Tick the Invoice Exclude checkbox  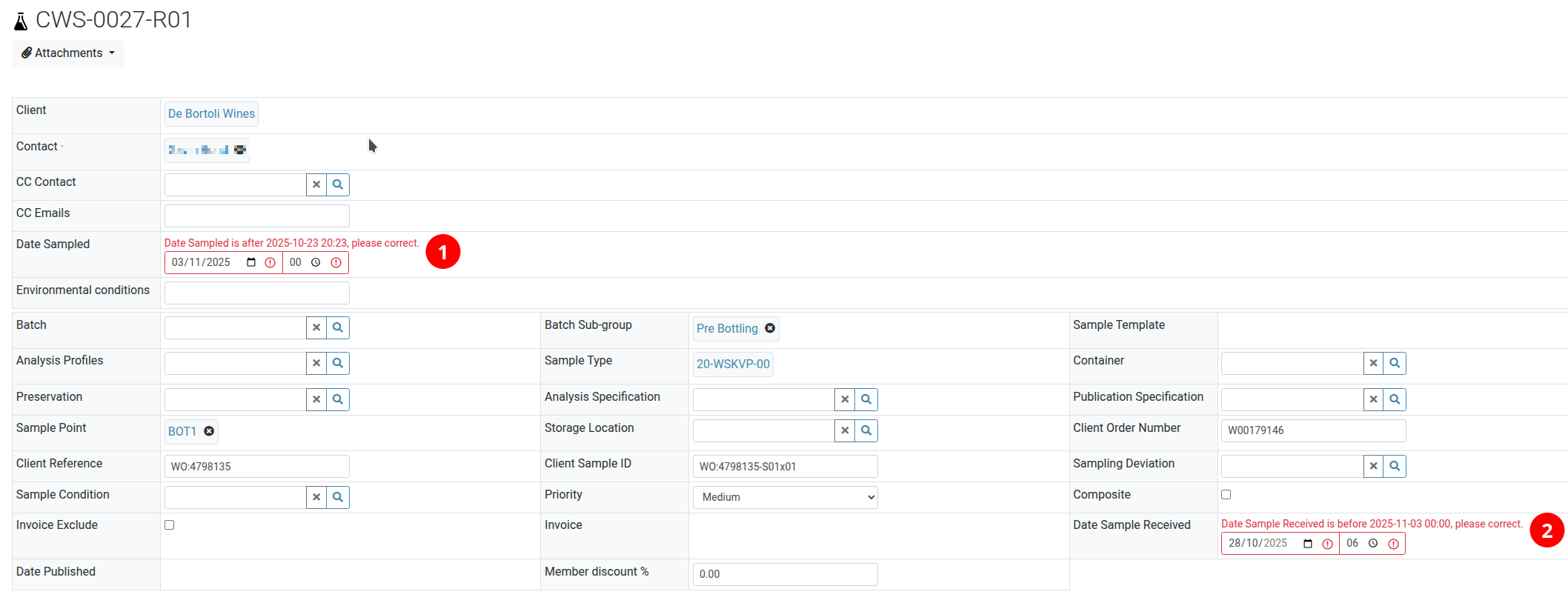pos(170,525)
